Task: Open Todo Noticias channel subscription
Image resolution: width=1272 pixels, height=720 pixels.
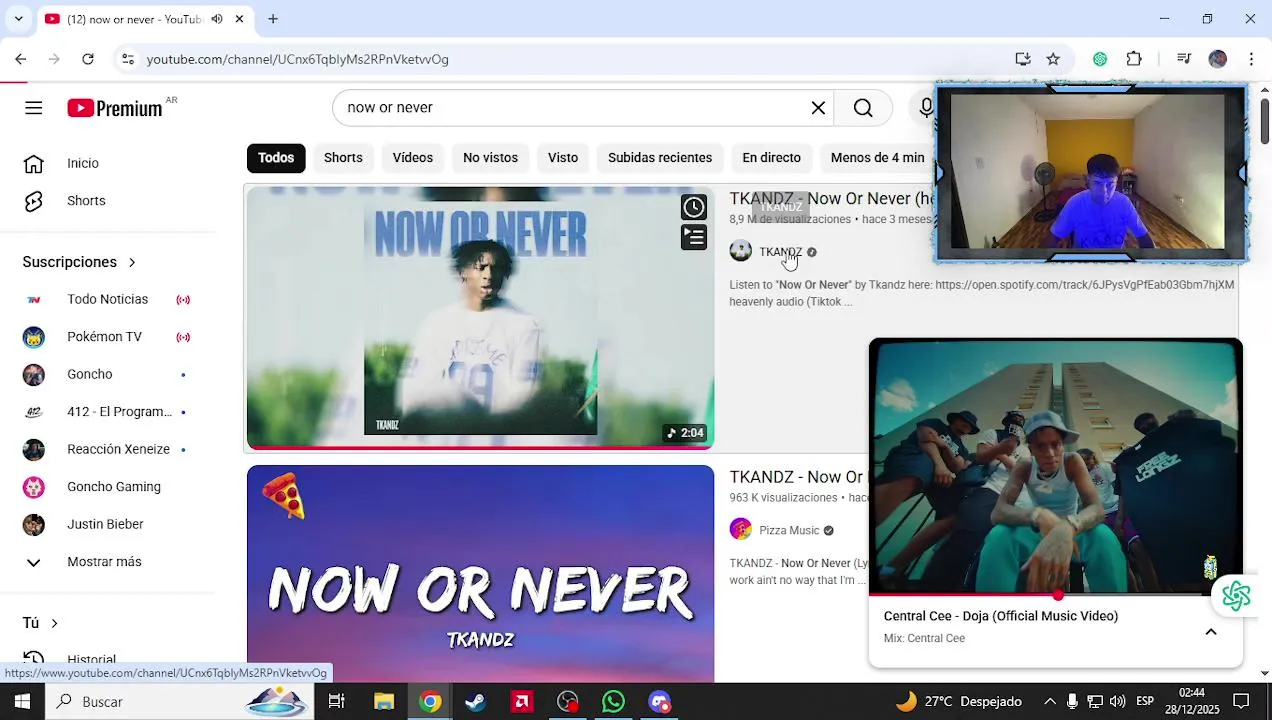Action: click(x=108, y=299)
